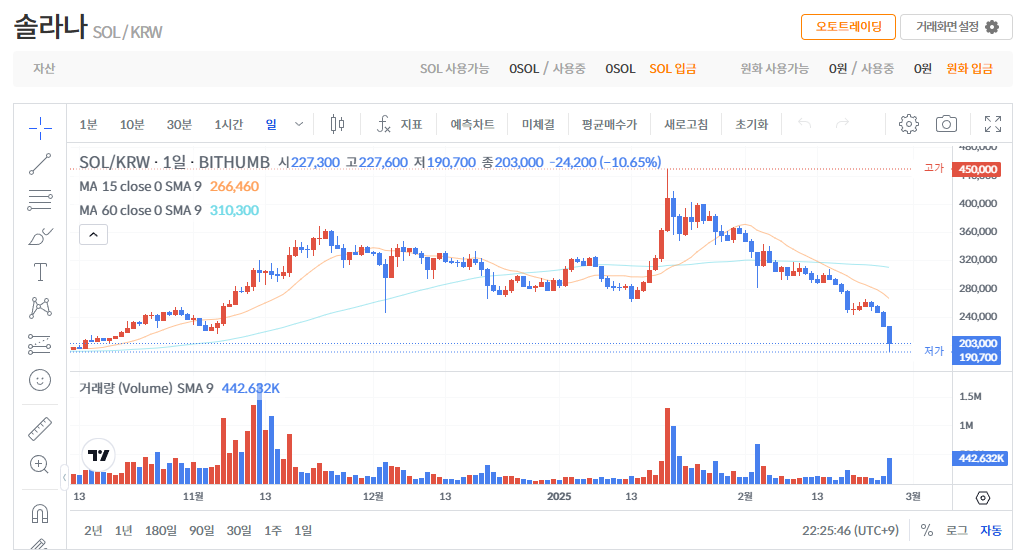Viewport: 1023px width, 555px height.
Task: Click the candlestick chart style icon
Action: point(337,124)
